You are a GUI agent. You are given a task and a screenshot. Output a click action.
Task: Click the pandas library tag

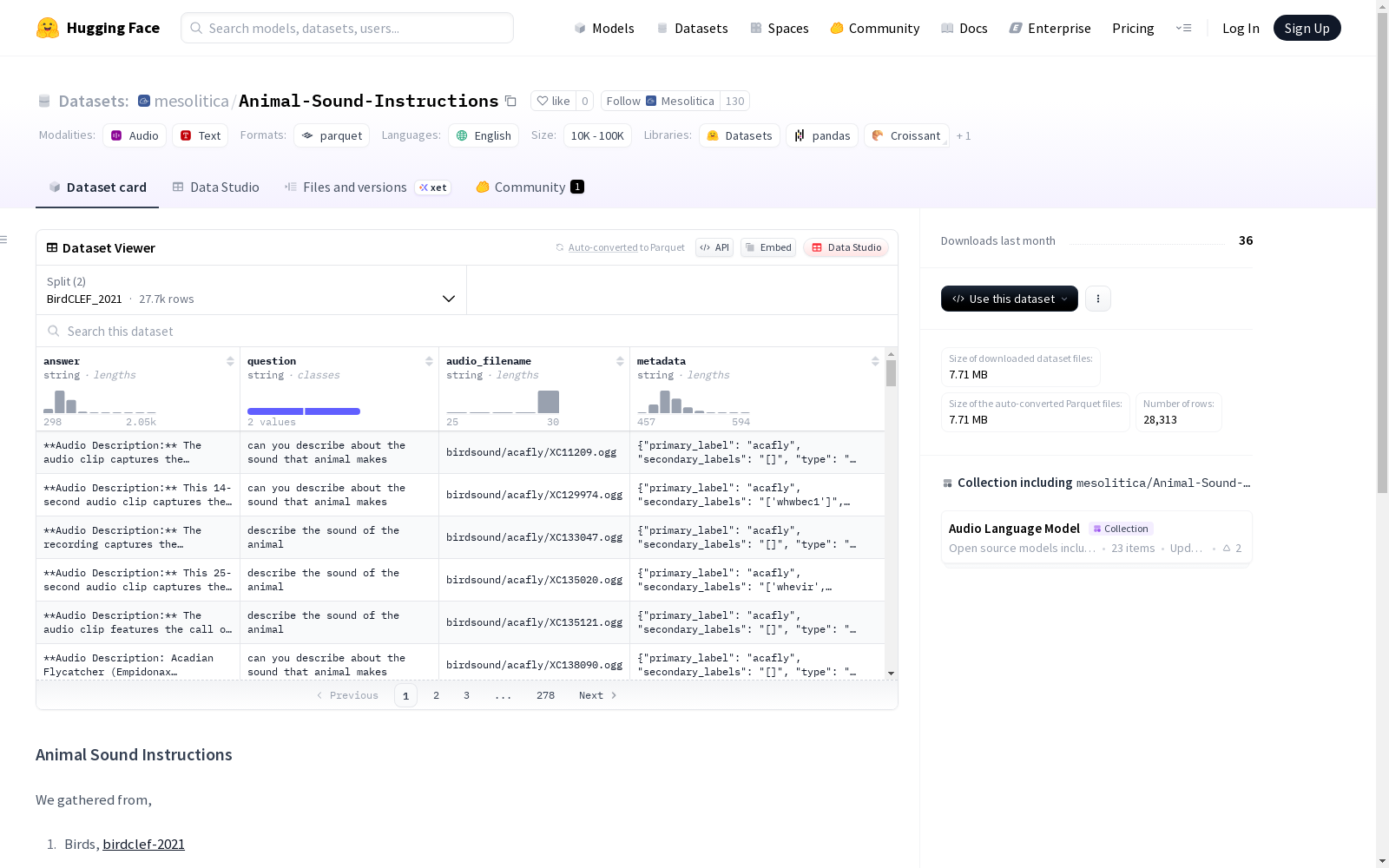coord(822,135)
